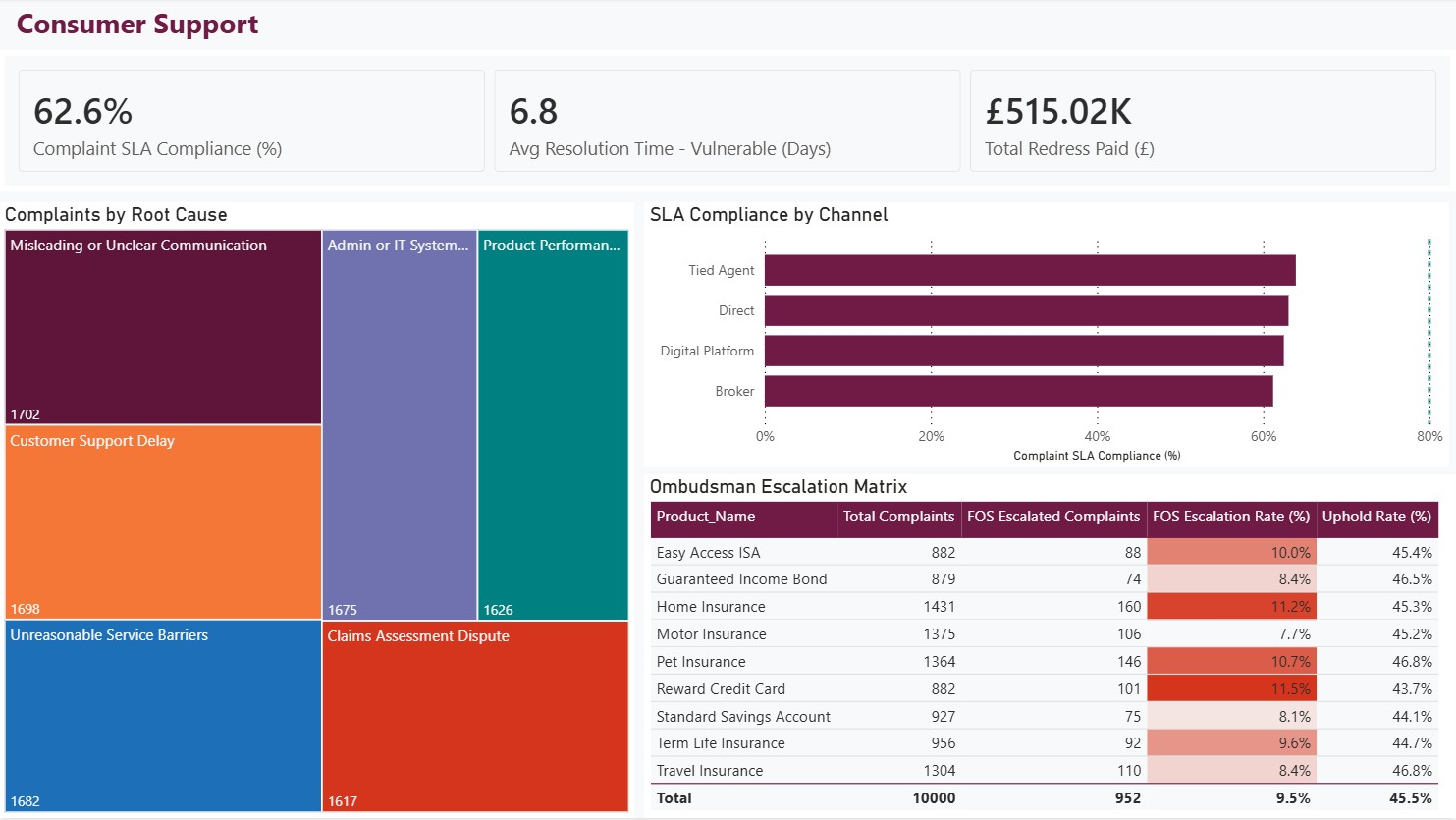This screenshot has height=820, width=1456.
Task: Select the Broker channel bar
Action: [1019, 391]
